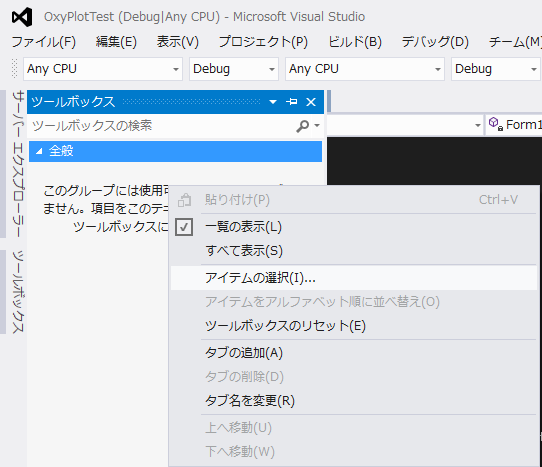Toggle the 一覧の表示(L) checkmark
542x467 pixels.
184,227
